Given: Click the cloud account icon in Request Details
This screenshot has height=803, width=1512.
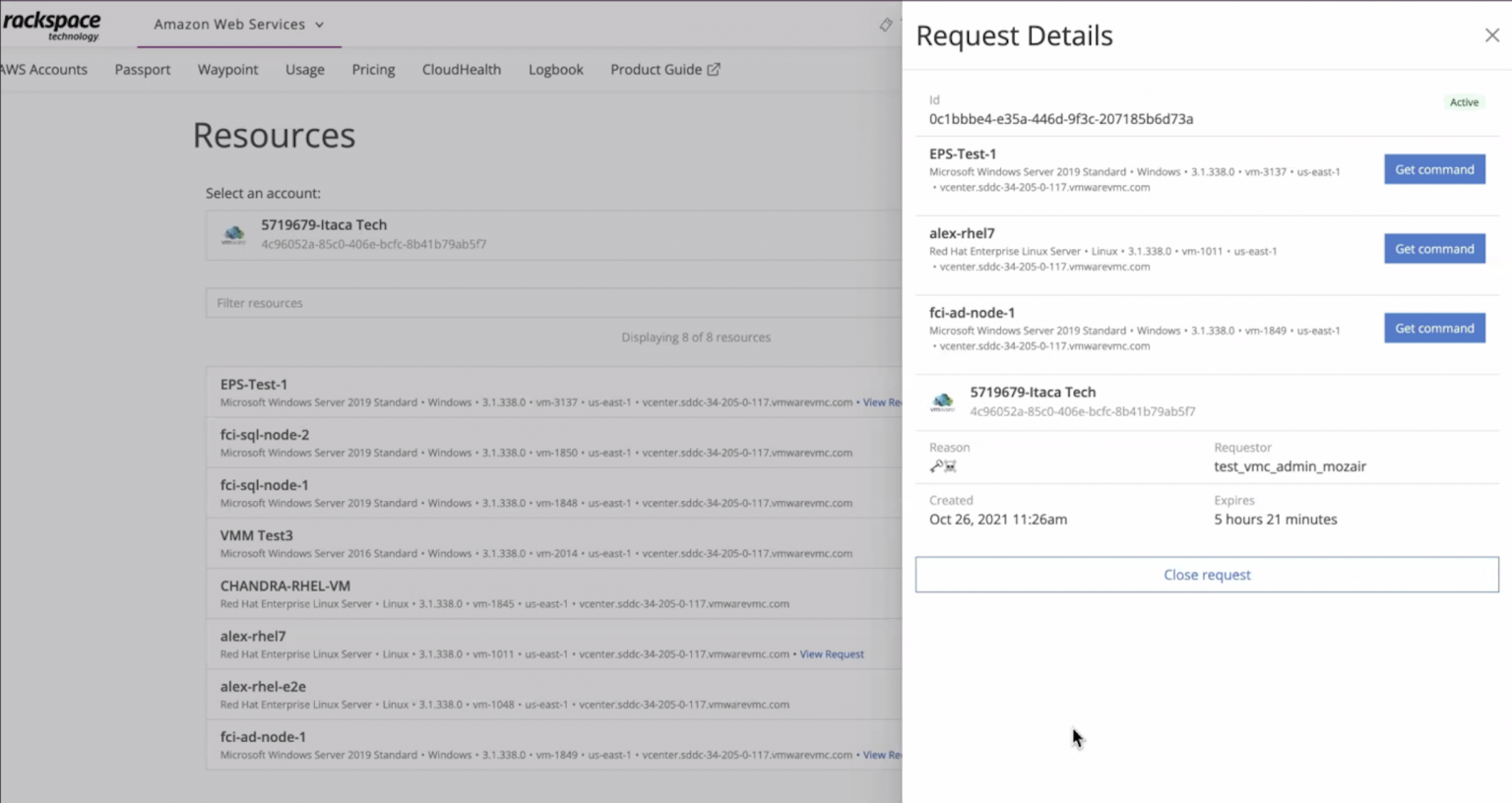Looking at the screenshot, I should (x=942, y=401).
